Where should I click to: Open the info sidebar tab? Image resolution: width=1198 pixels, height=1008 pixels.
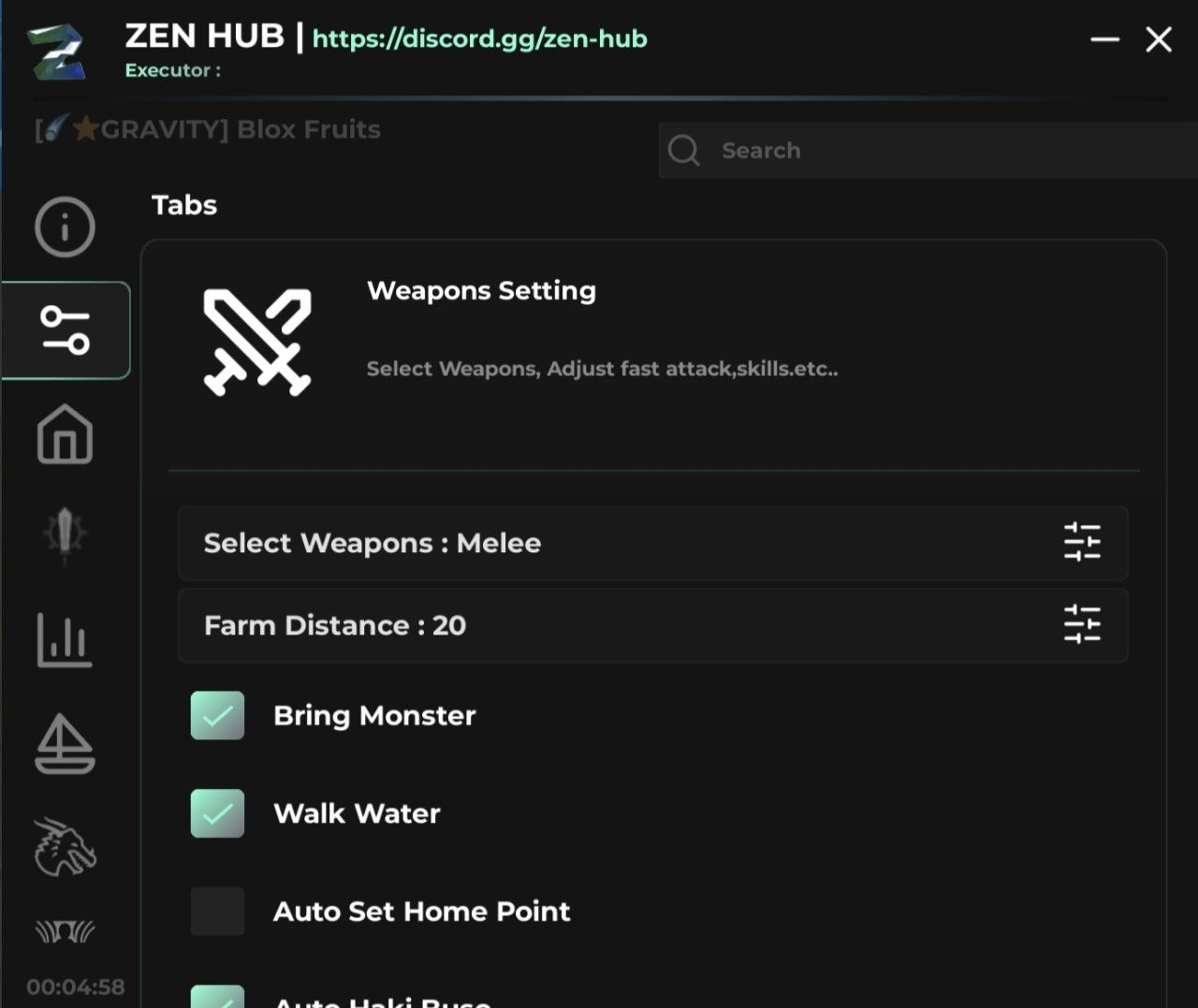pos(65,226)
